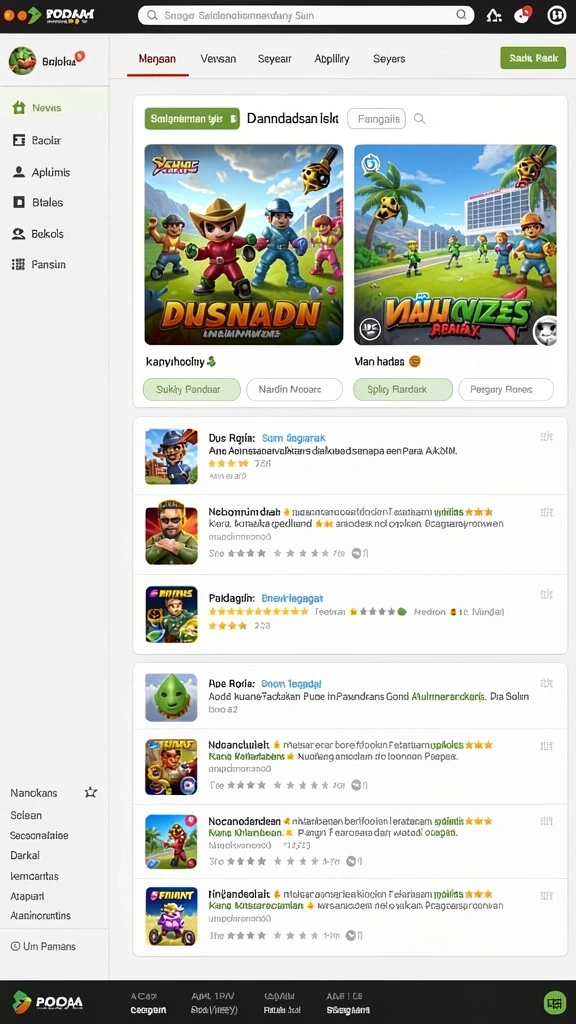Image resolution: width=576 pixels, height=1024 pixels.
Task: Open the home icon in top header
Action: tap(494, 15)
